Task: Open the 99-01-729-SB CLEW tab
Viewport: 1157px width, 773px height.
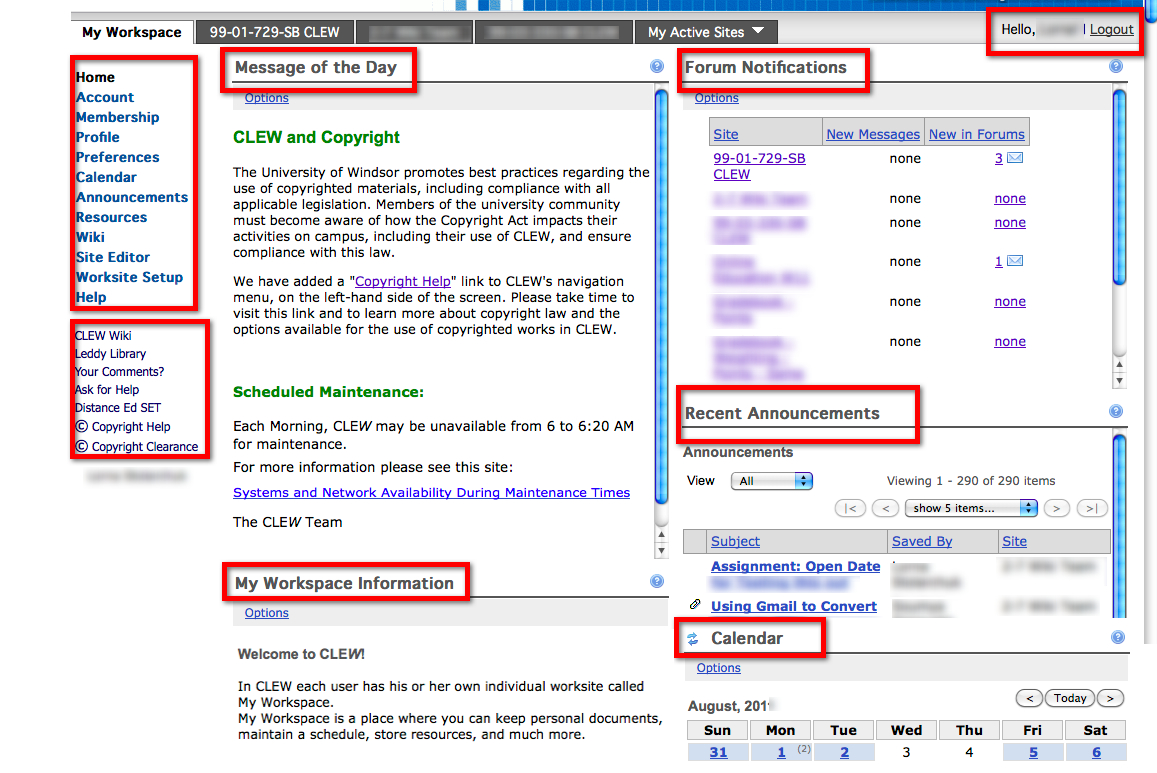Action: (274, 32)
